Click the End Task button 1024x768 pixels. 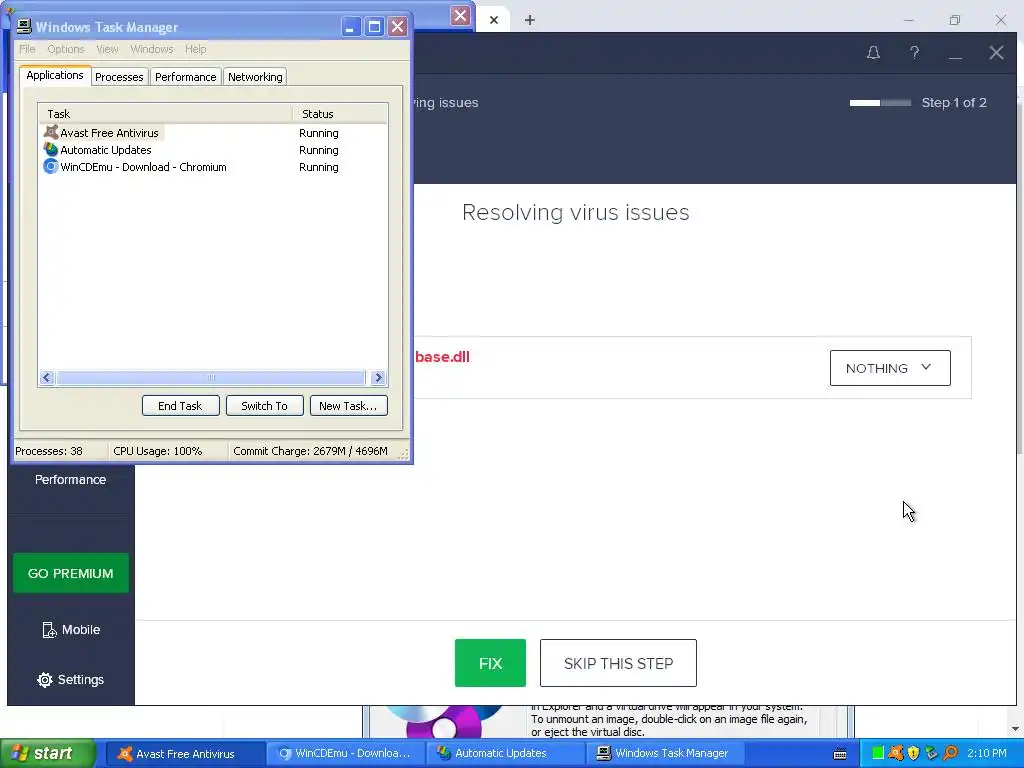[x=180, y=406]
